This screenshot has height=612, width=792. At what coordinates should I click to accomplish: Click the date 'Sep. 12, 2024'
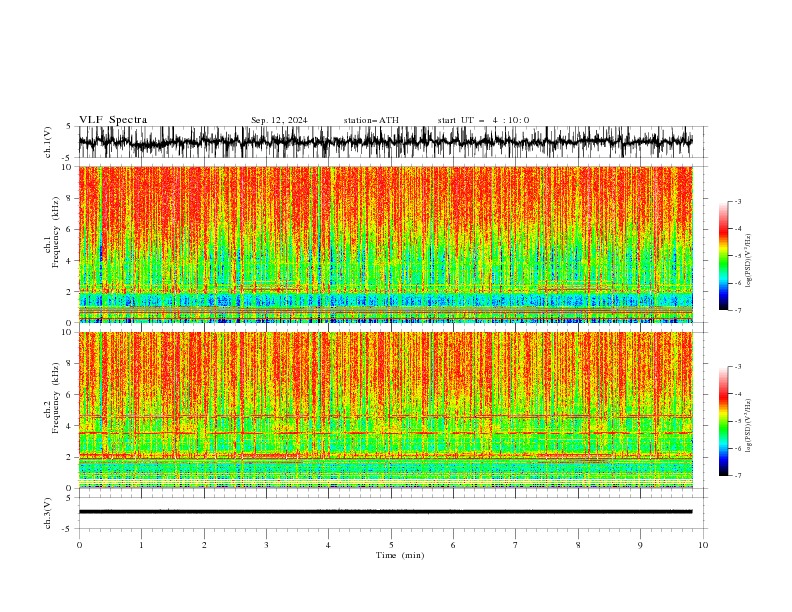(279, 120)
